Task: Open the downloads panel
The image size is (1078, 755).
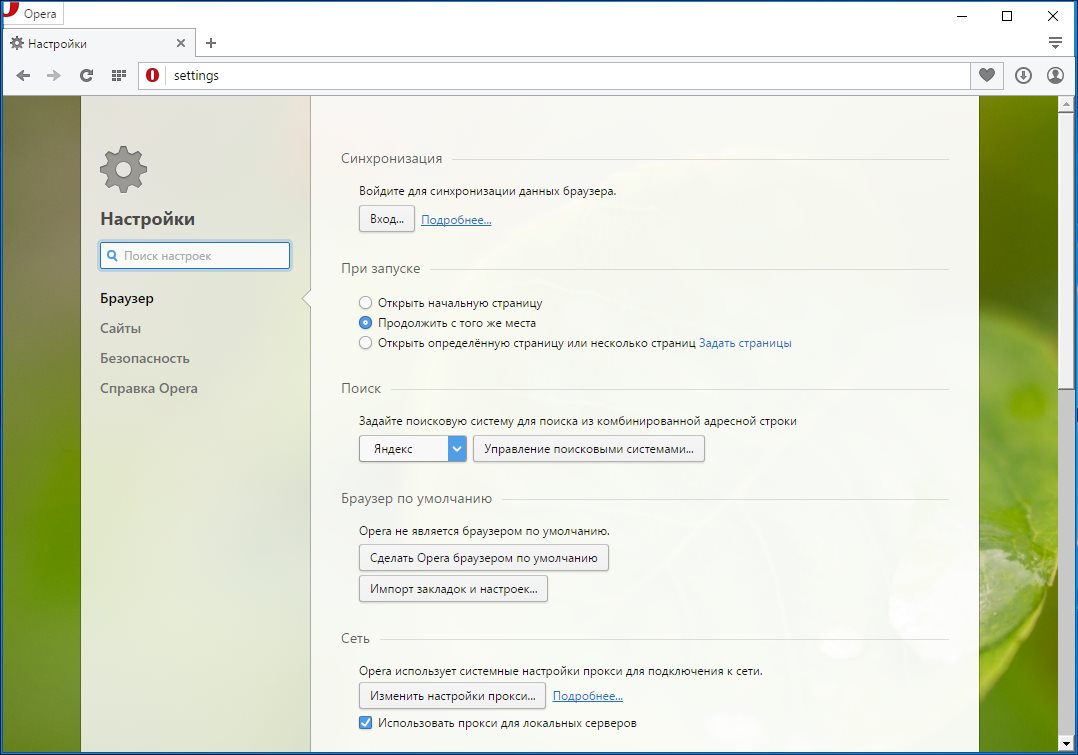Action: point(1023,76)
